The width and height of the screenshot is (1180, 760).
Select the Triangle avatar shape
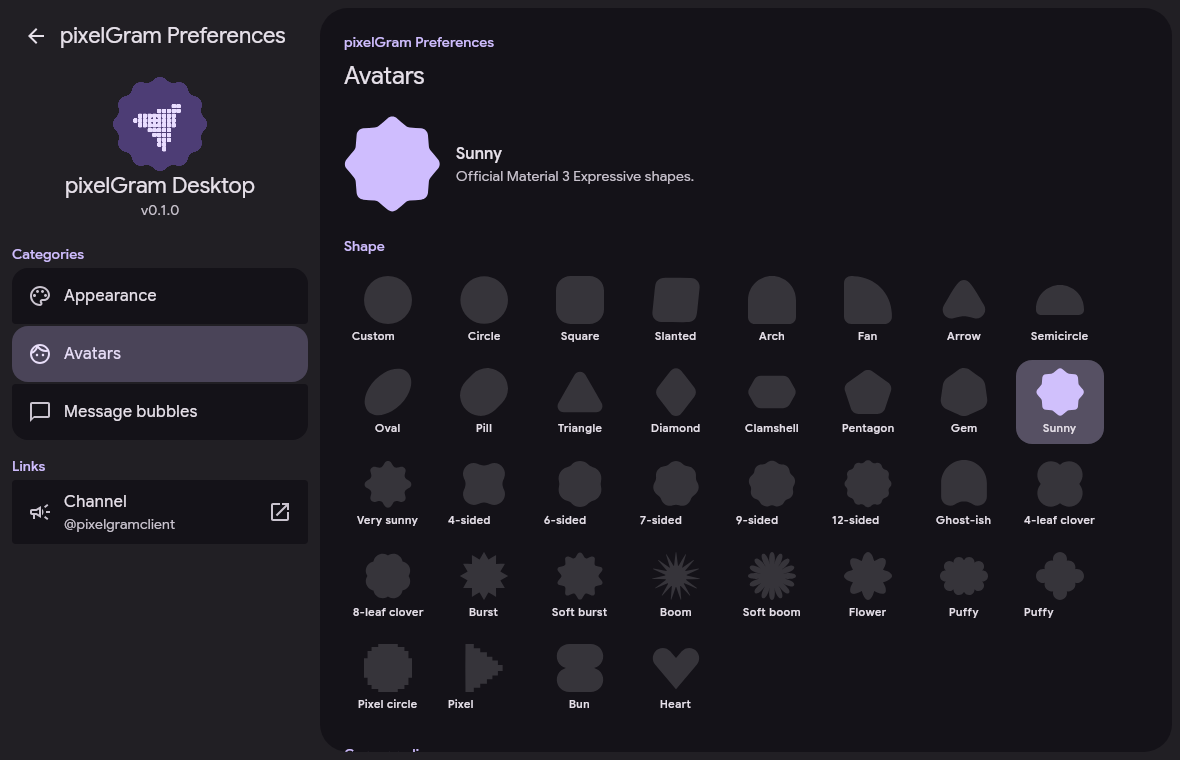tap(579, 402)
